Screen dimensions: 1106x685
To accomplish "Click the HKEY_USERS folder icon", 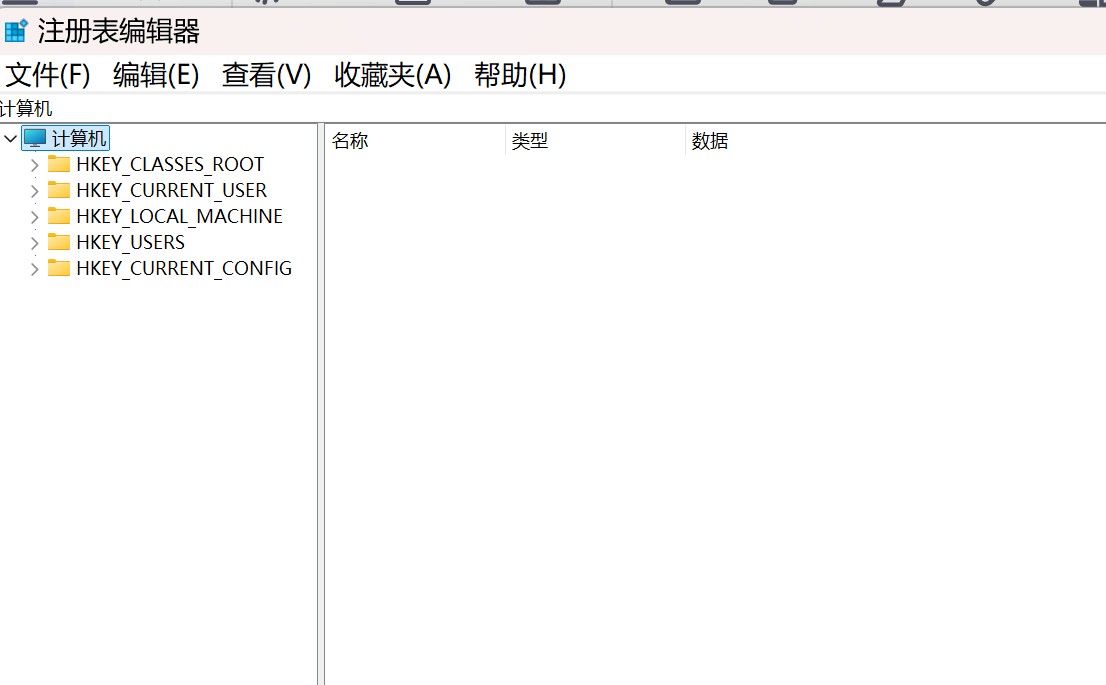I will (x=59, y=242).
